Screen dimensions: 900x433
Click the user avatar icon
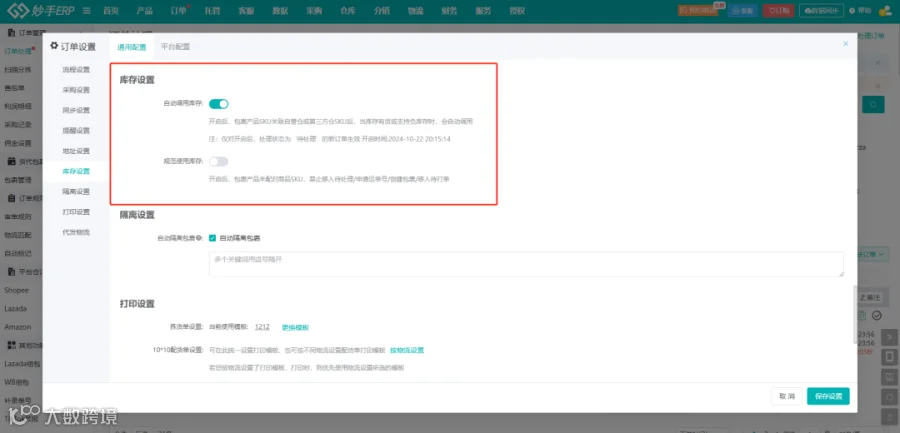tap(882, 10)
